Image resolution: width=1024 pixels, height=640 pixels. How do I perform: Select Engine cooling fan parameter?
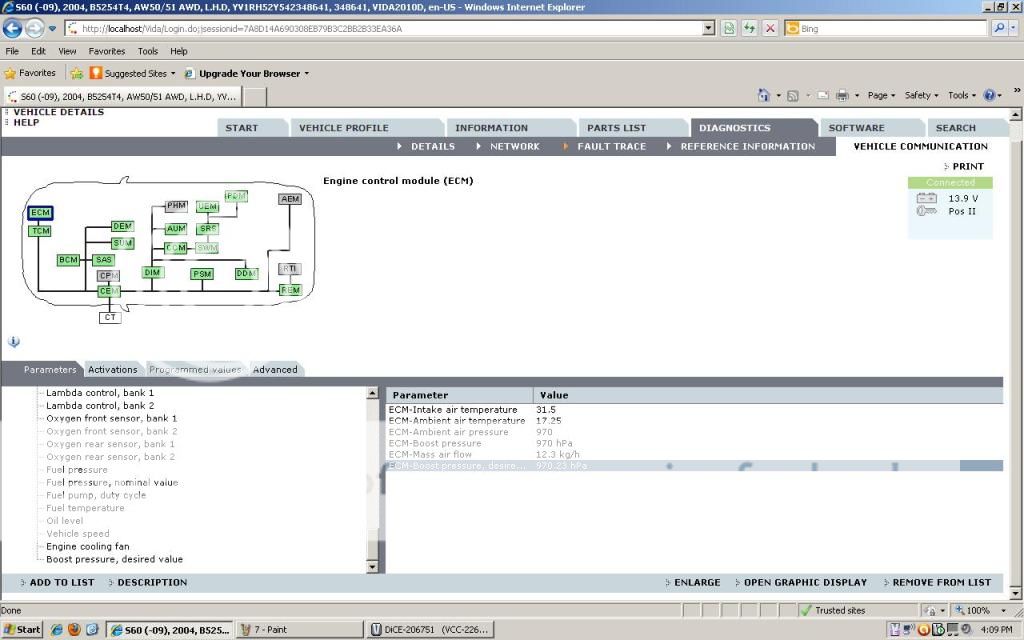[87, 547]
